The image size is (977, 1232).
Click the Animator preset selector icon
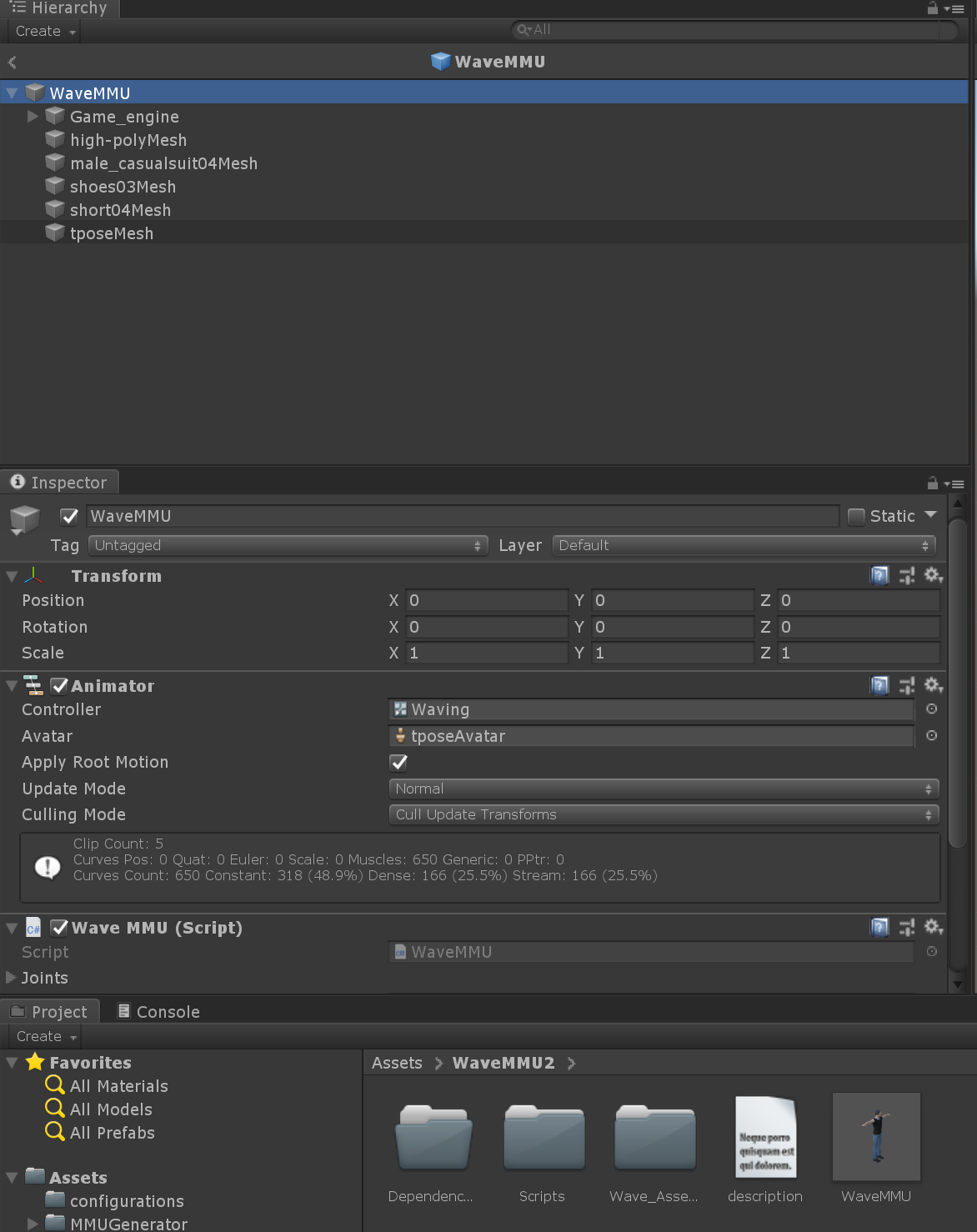pyautogui.click(x=907, y=685)
